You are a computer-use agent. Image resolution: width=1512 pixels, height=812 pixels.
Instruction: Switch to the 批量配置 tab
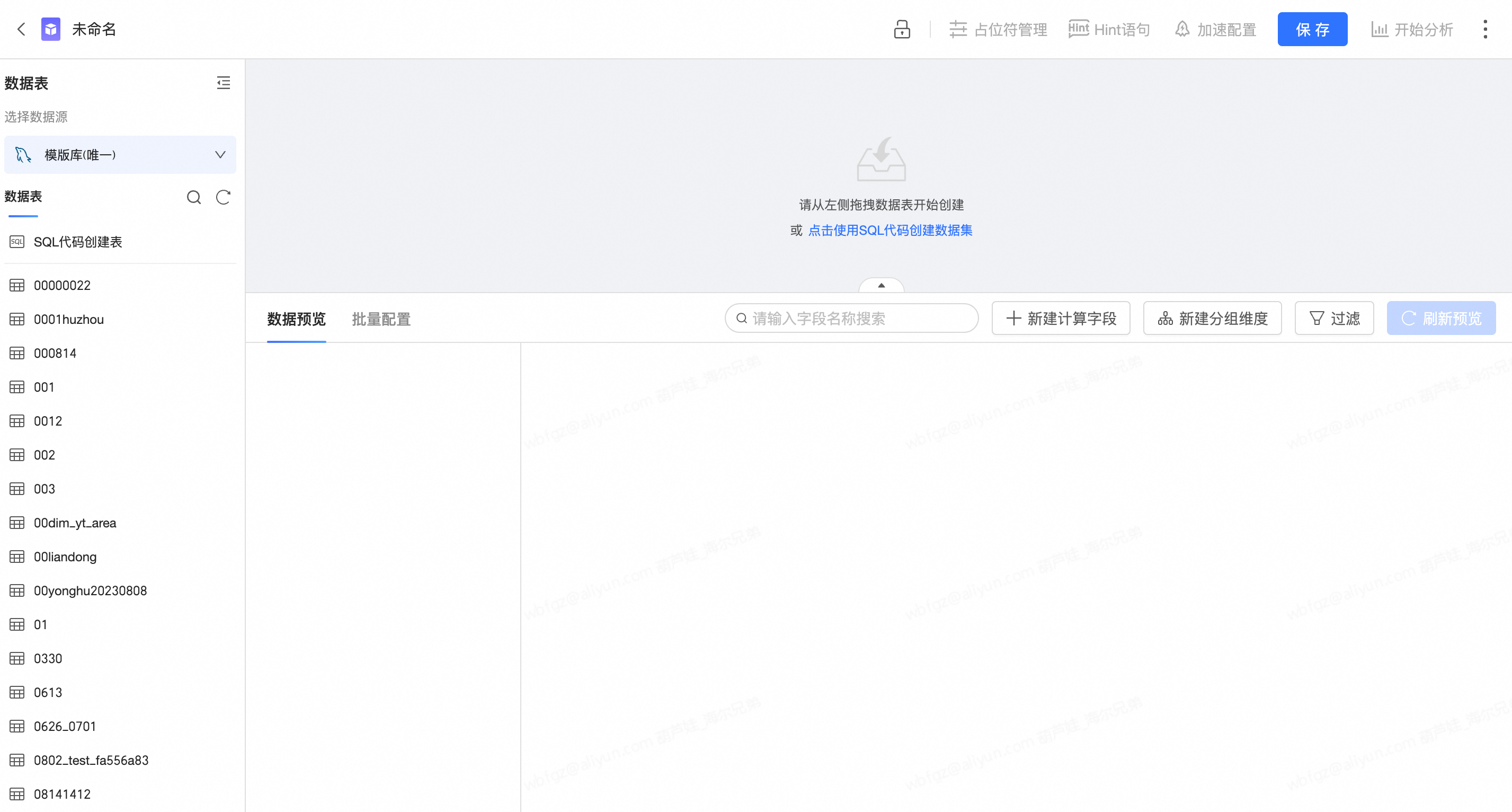[x=381, y=319]
